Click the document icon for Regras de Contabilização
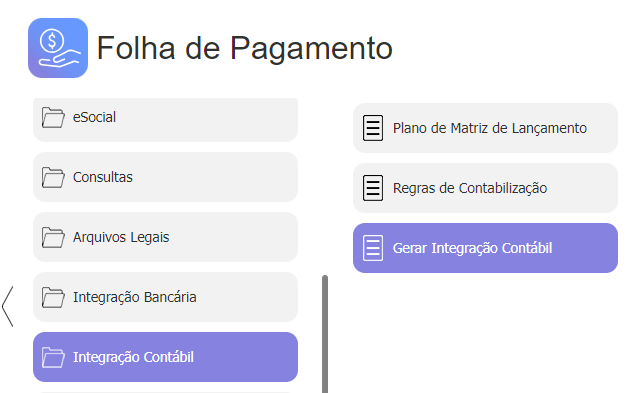The height and width of the screenshot is (393, 630). click(373, 188)
